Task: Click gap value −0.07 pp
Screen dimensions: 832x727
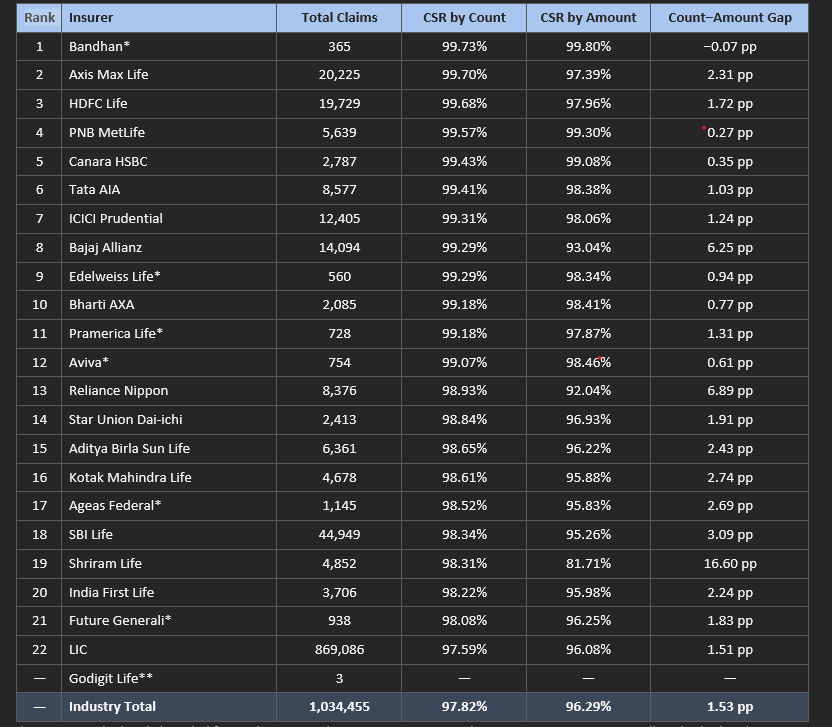Action: click(x=730, y=47)
